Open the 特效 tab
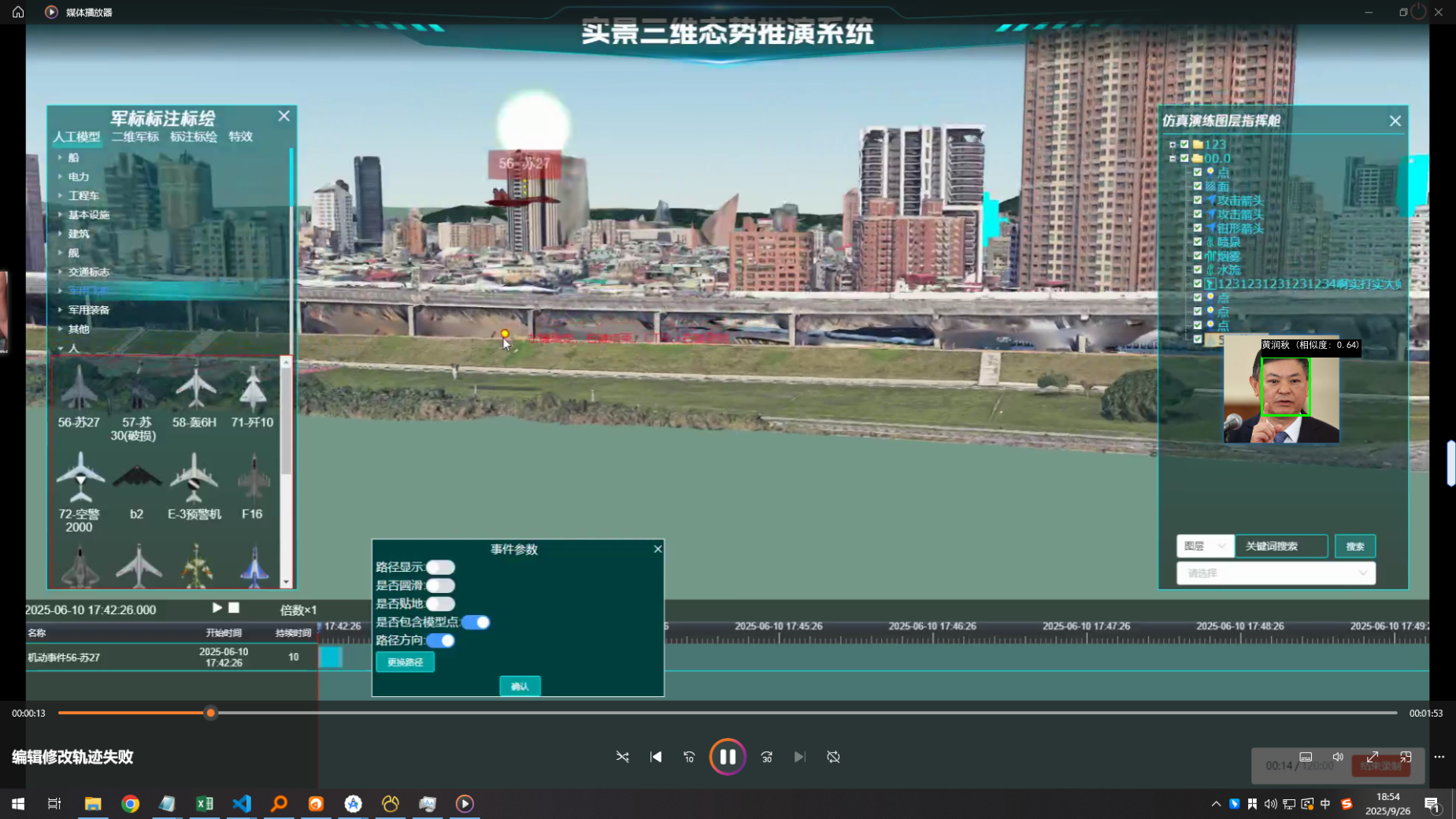This screenshot has height=819, width=1456. [240, 136]
